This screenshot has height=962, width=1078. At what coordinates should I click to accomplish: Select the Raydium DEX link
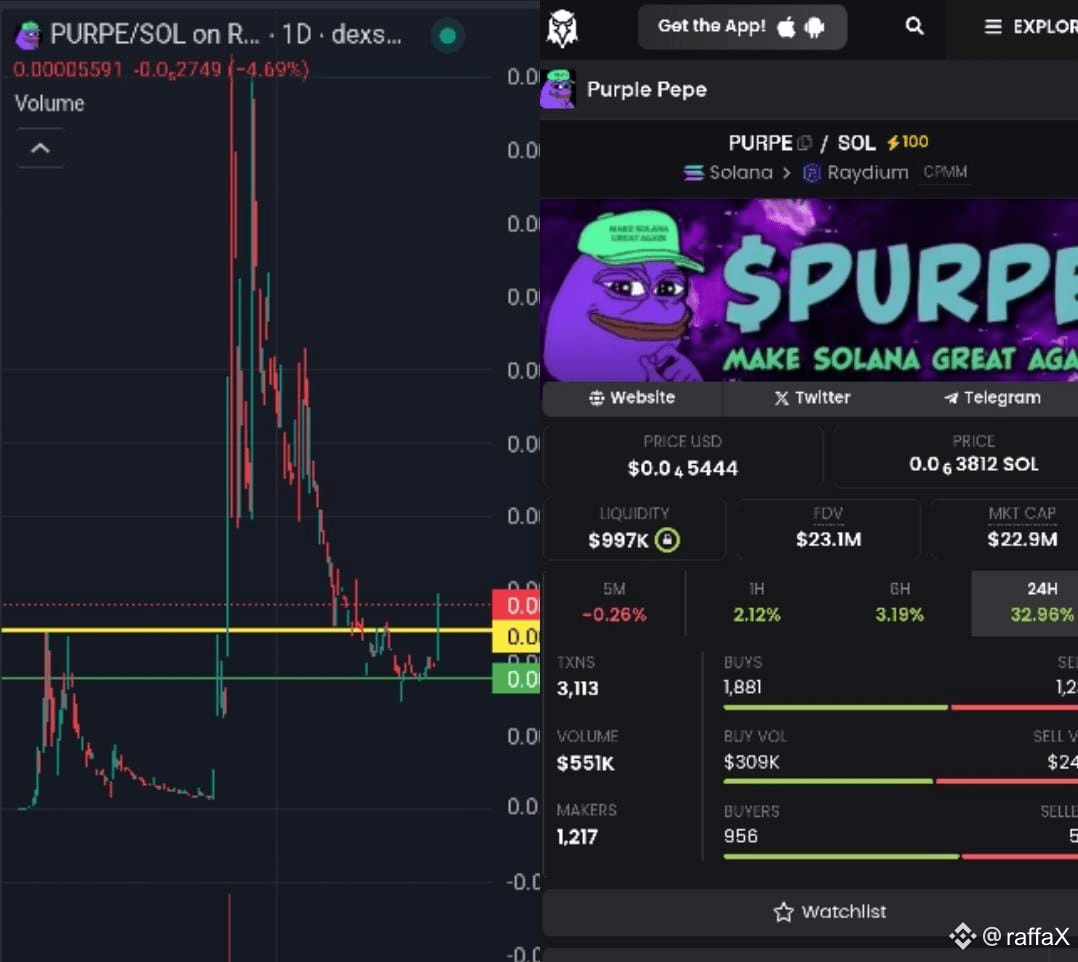(857, 173)
